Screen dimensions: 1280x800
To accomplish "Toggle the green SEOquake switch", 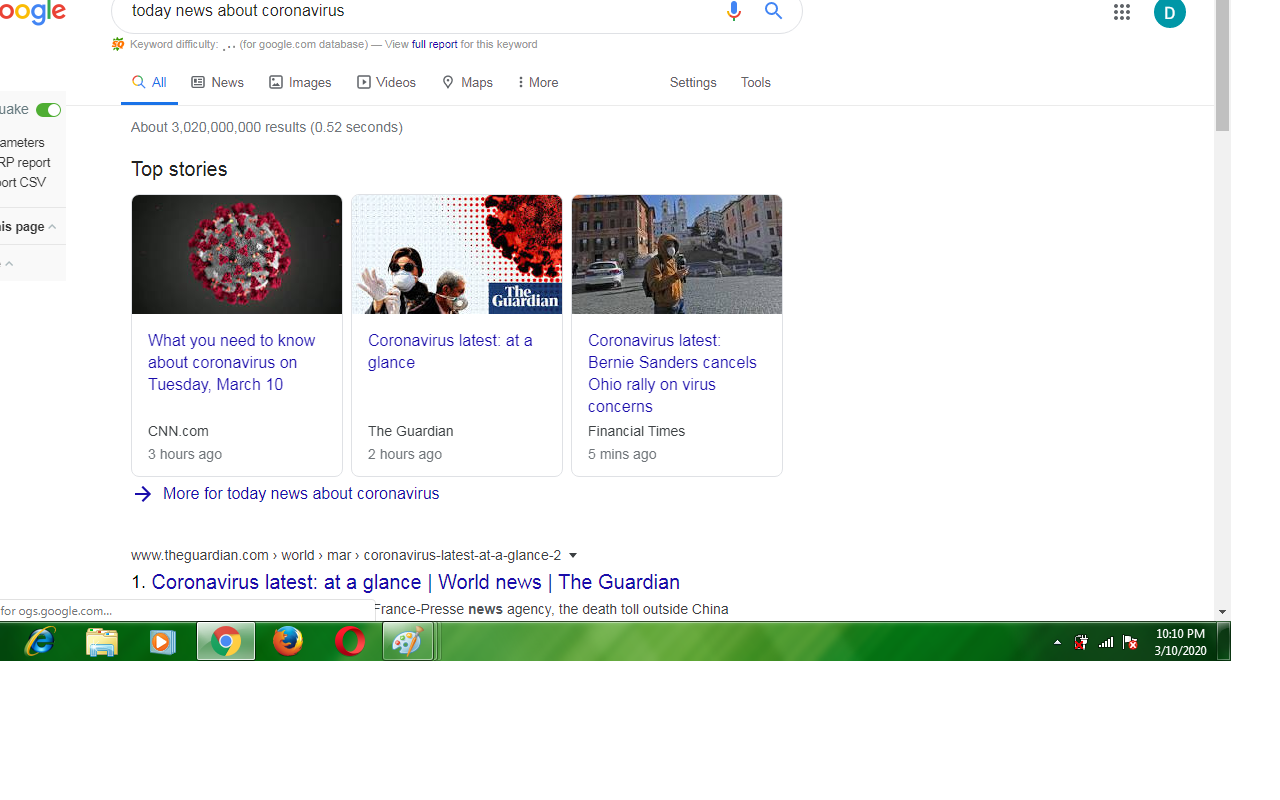I will 48,110.
